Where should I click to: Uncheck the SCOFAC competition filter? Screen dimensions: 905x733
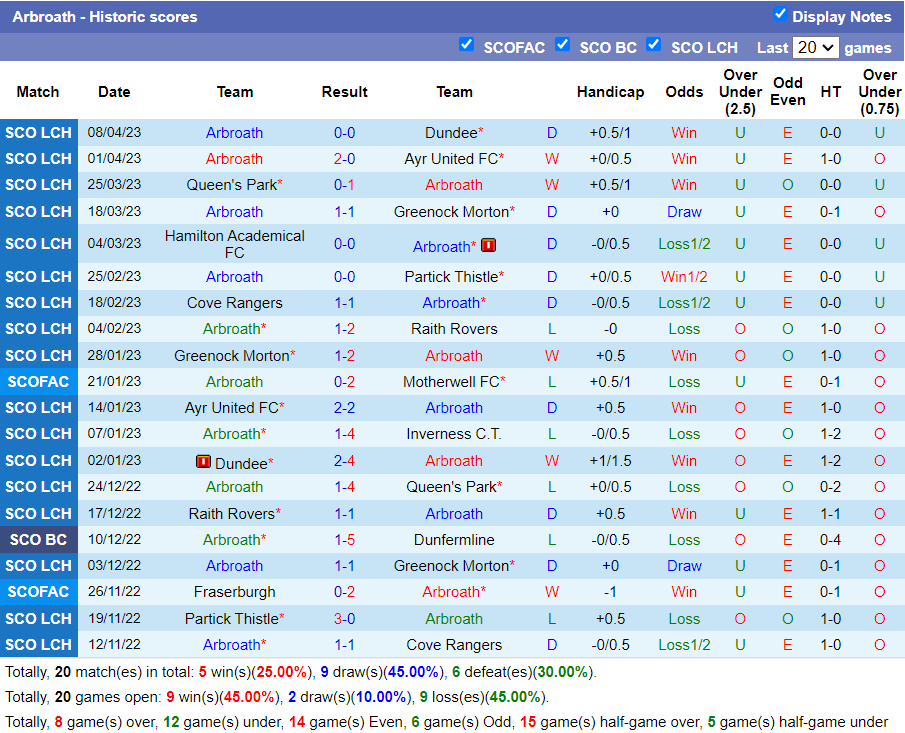(x=466, y=44)
